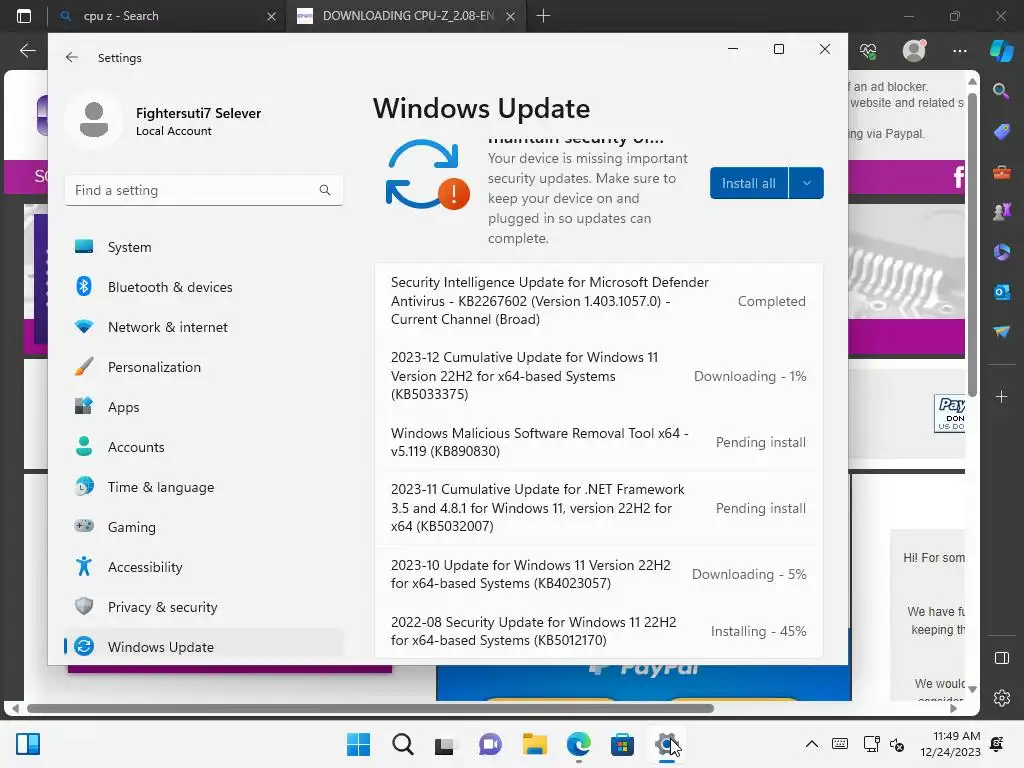Open Edge sidebar games chess icon

1001,212
